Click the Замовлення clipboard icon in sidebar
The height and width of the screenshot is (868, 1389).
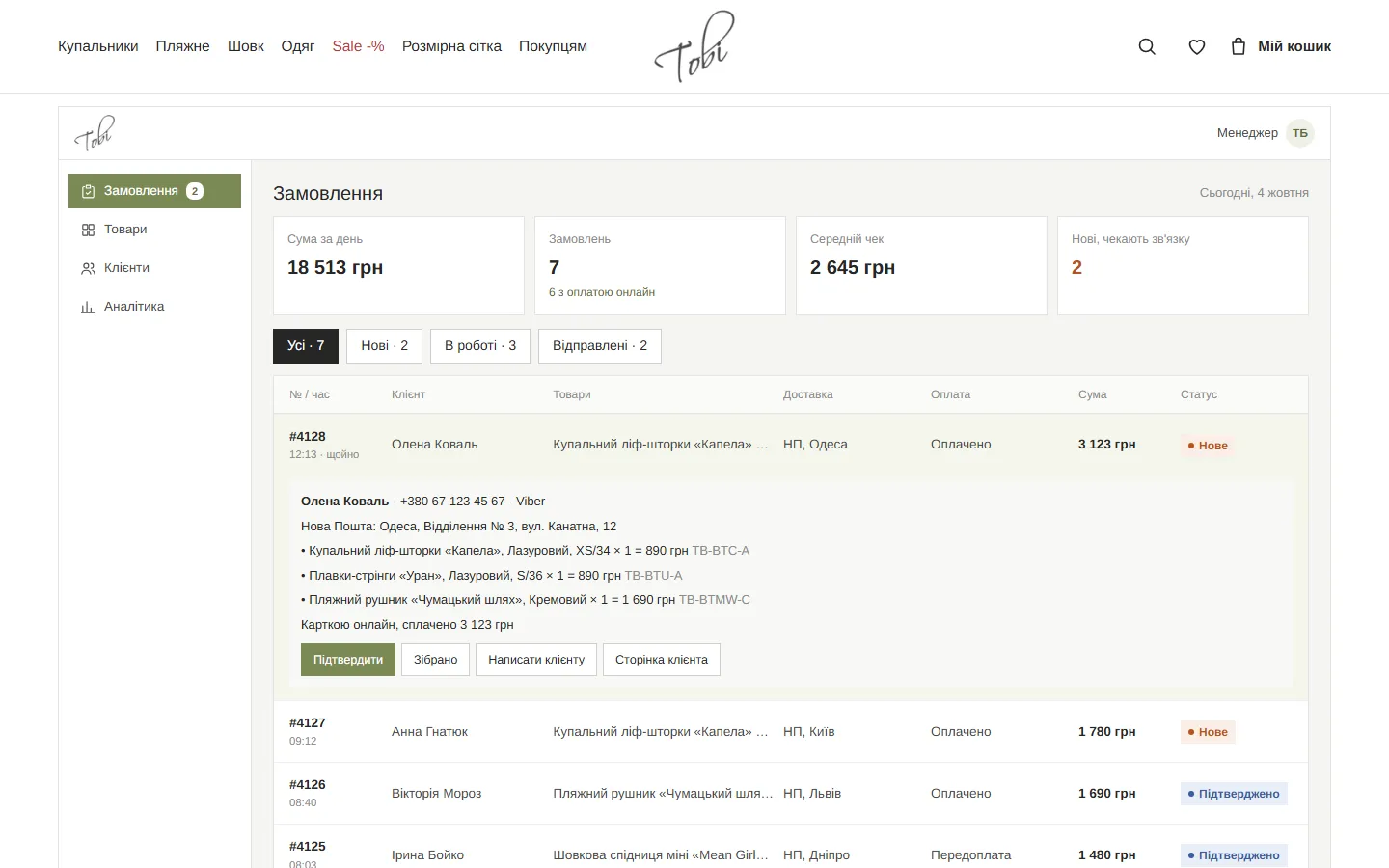(88, 191)
